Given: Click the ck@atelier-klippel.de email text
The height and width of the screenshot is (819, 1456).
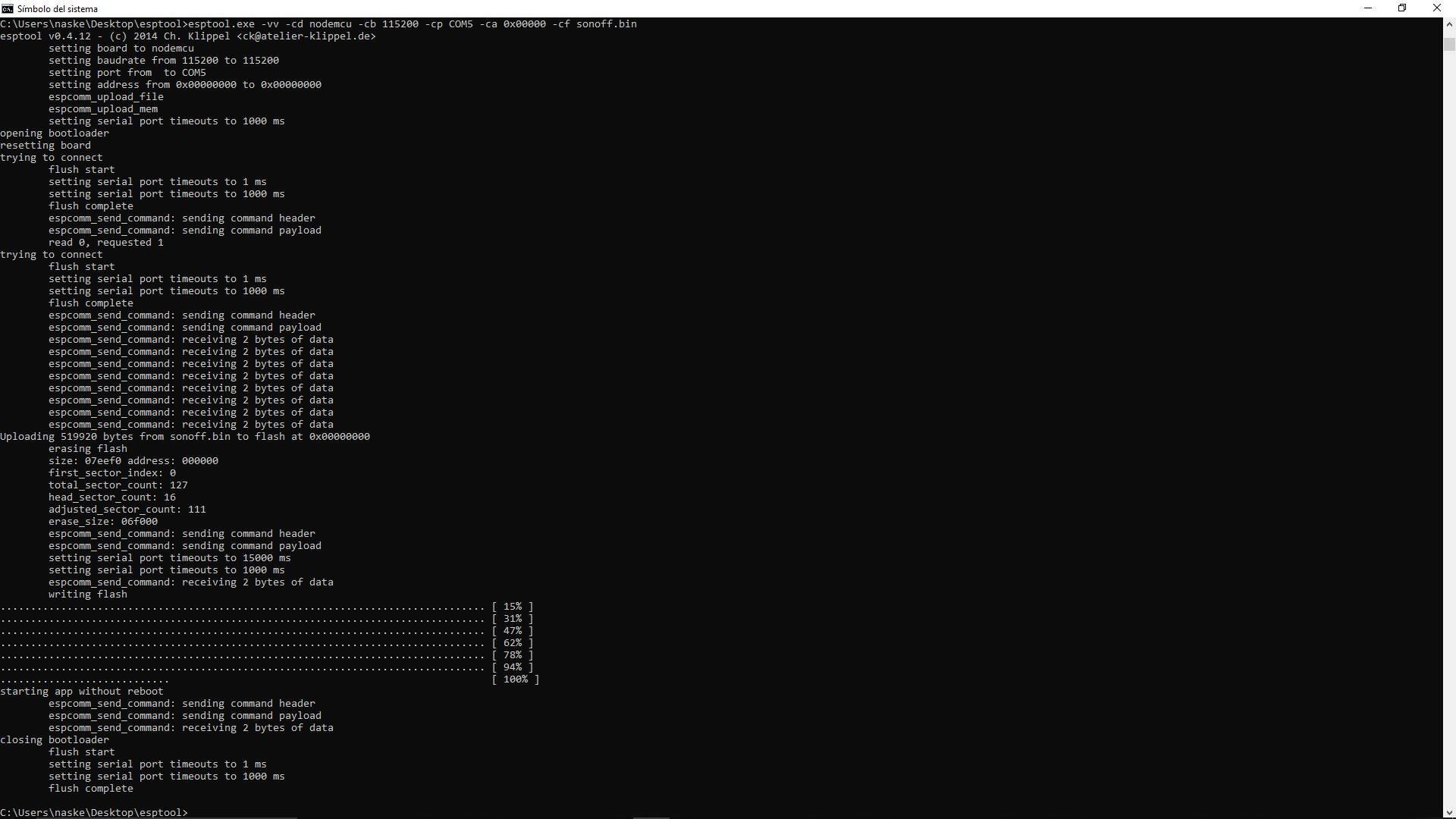Looking at the screenshot, I should (306, 36).
